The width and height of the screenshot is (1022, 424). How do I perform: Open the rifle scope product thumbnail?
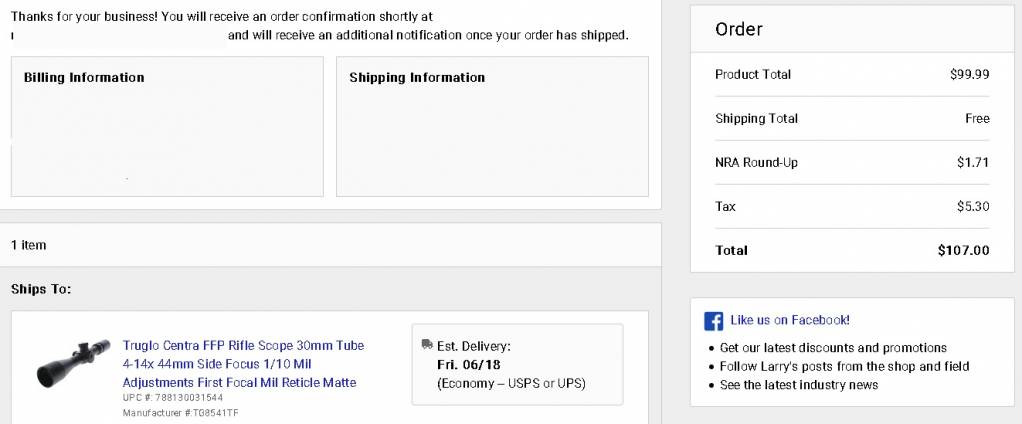click(74, 363)
